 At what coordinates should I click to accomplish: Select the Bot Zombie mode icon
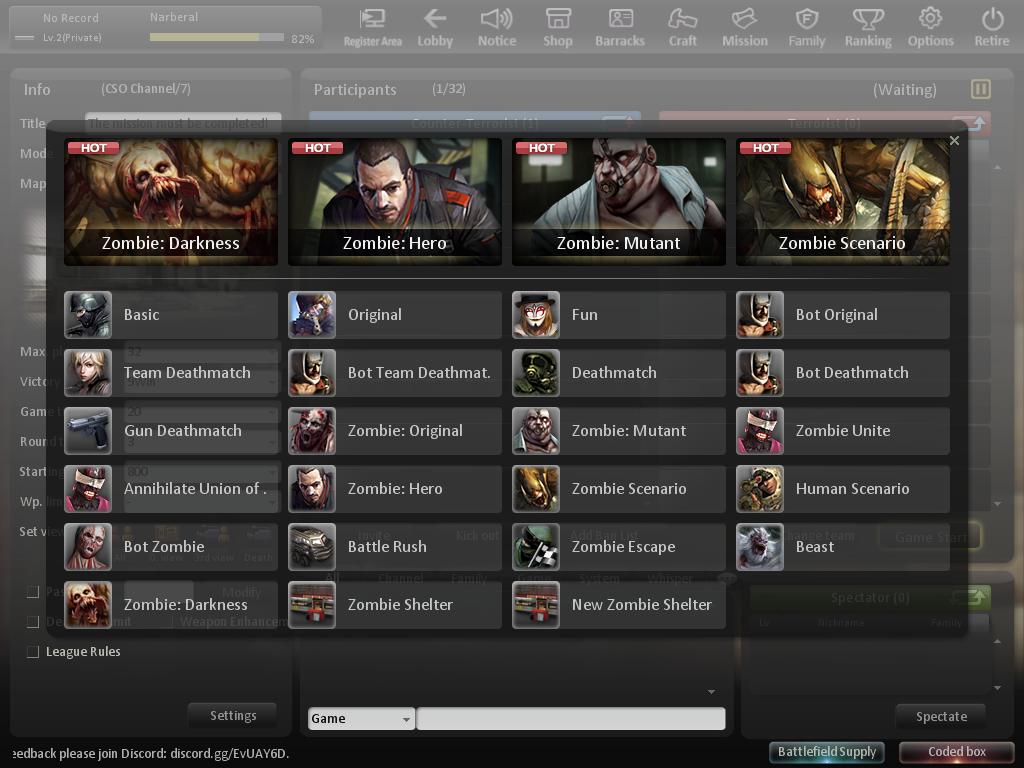[88, 547]
